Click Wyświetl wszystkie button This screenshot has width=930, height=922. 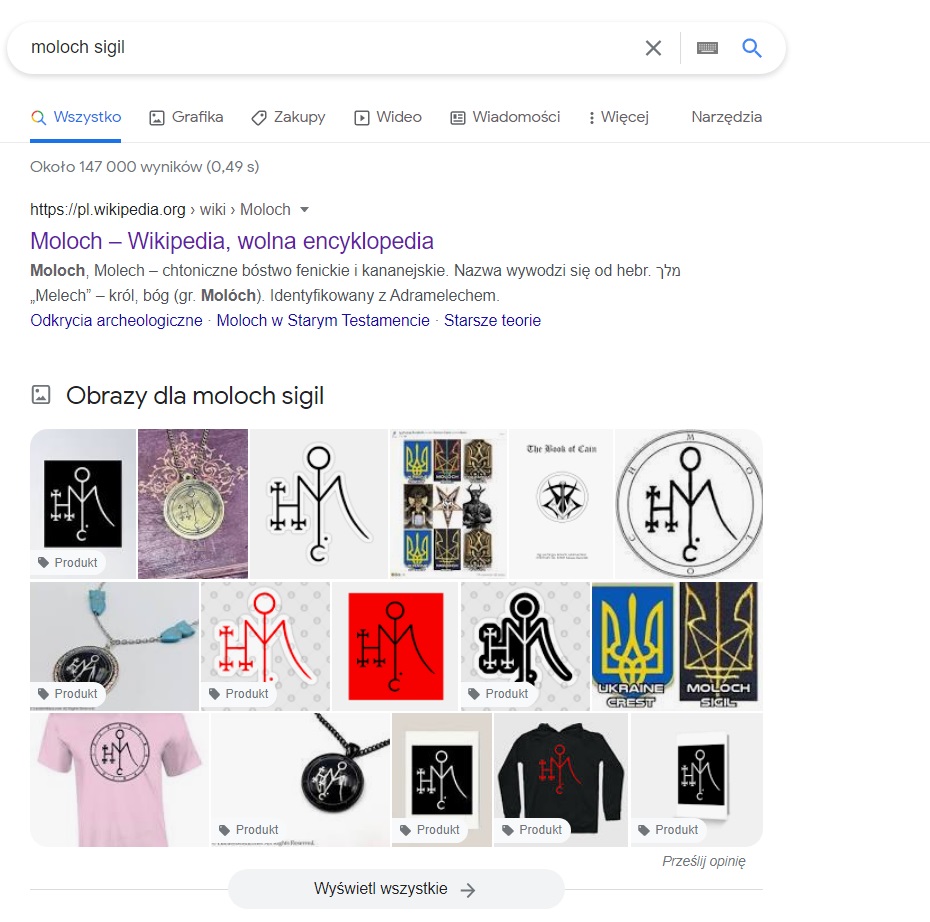(x=396, y=889)
